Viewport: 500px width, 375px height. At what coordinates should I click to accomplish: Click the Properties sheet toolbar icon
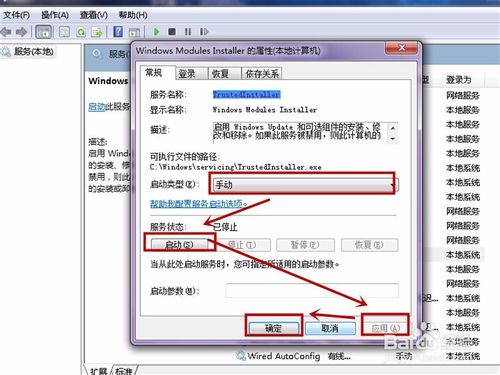pyautogui.click(x=64, y=32)
